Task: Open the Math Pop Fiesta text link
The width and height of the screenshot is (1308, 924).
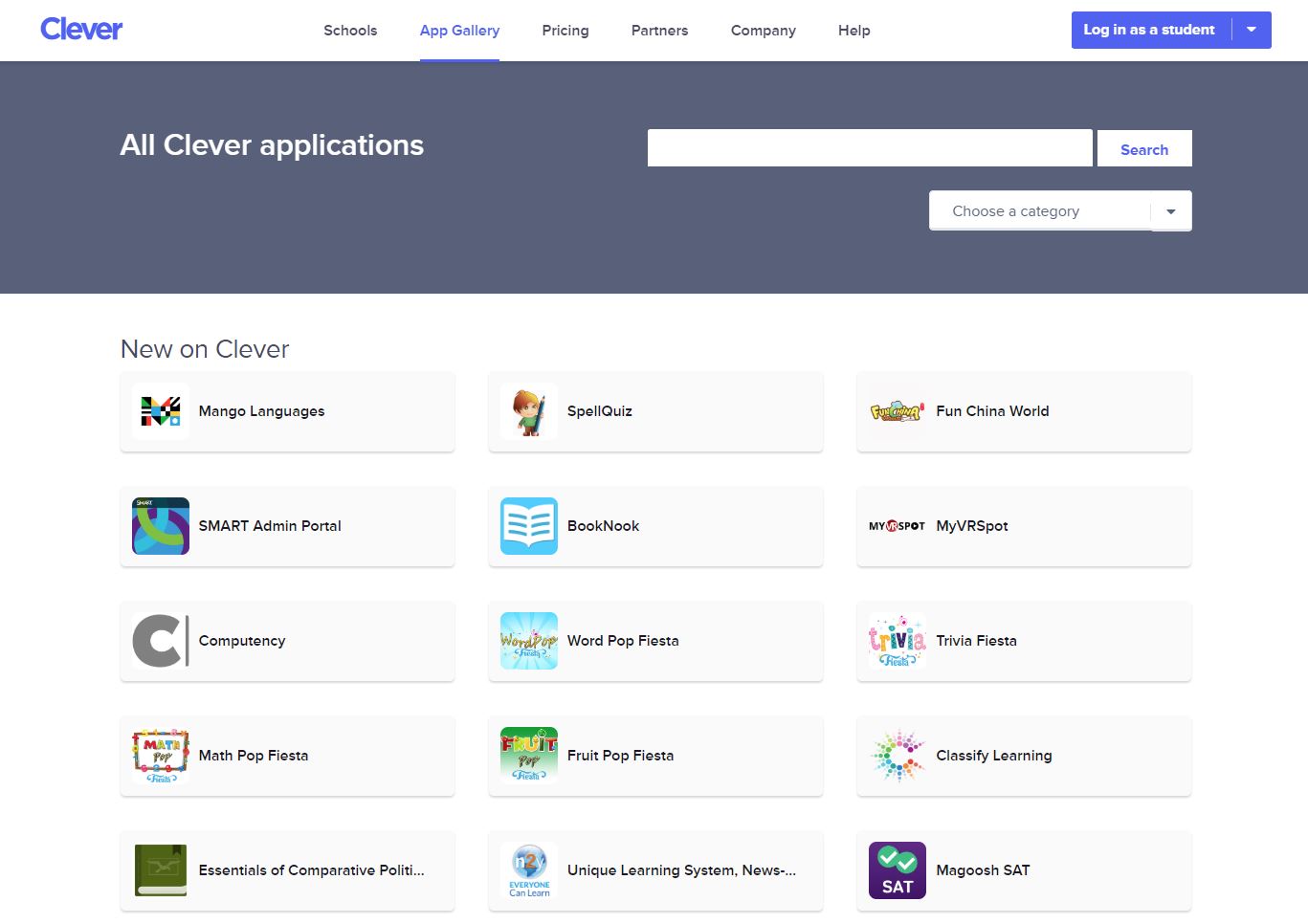Action: tap(254, 756)
